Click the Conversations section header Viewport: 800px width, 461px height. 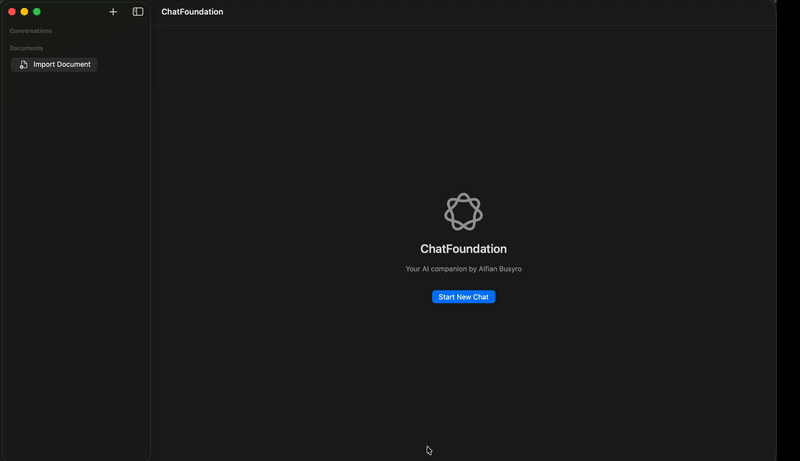tap(31, 31)
